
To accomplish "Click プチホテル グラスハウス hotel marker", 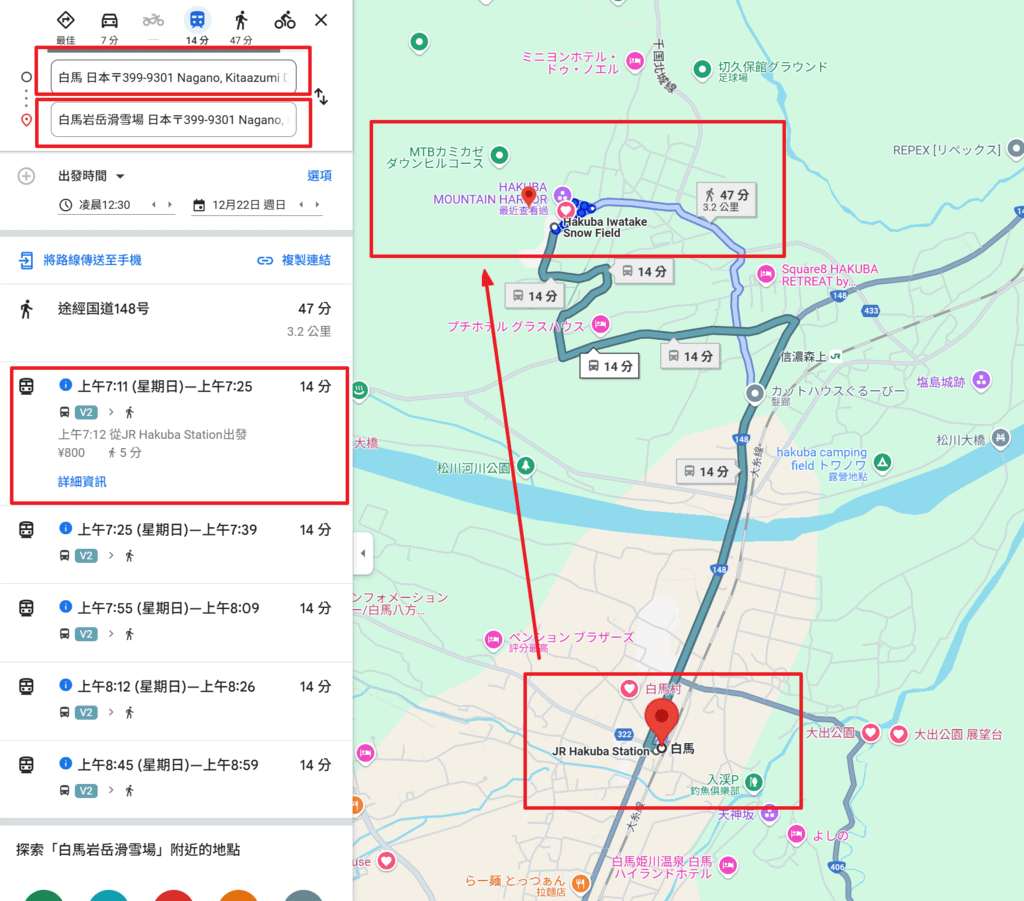I will [601, 324].
